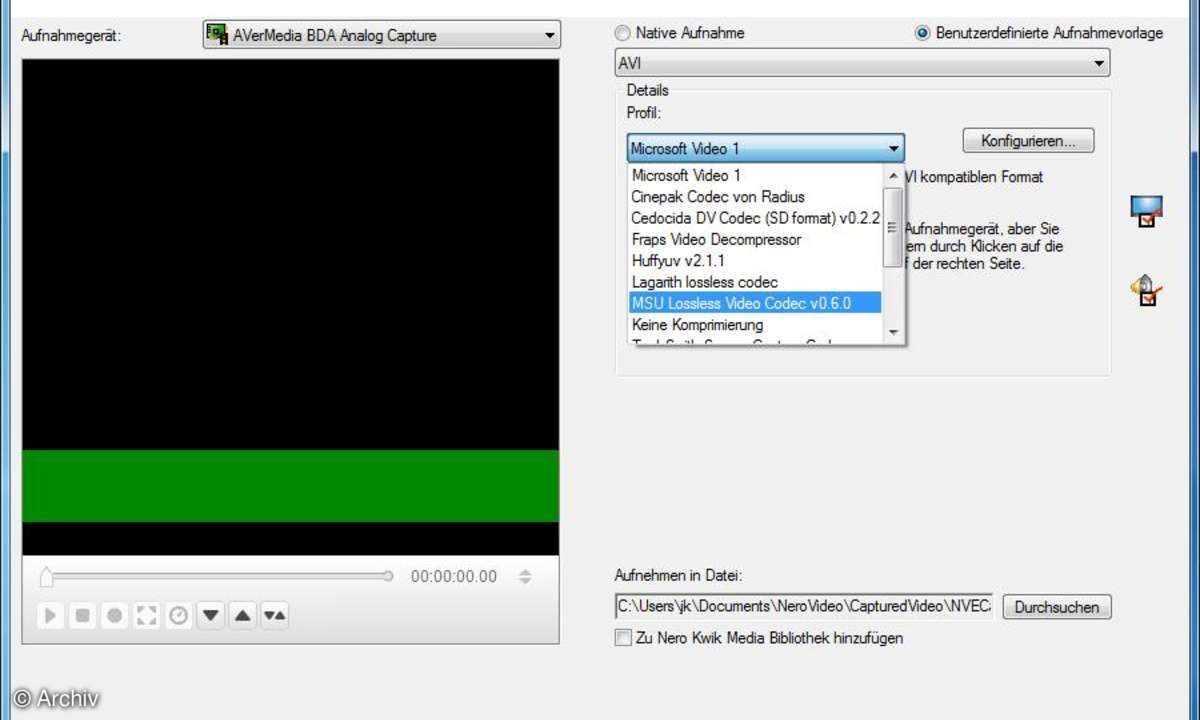Open audio settings via the speaker checkmark icon
1200x720 pixels.
point(1145,291)
